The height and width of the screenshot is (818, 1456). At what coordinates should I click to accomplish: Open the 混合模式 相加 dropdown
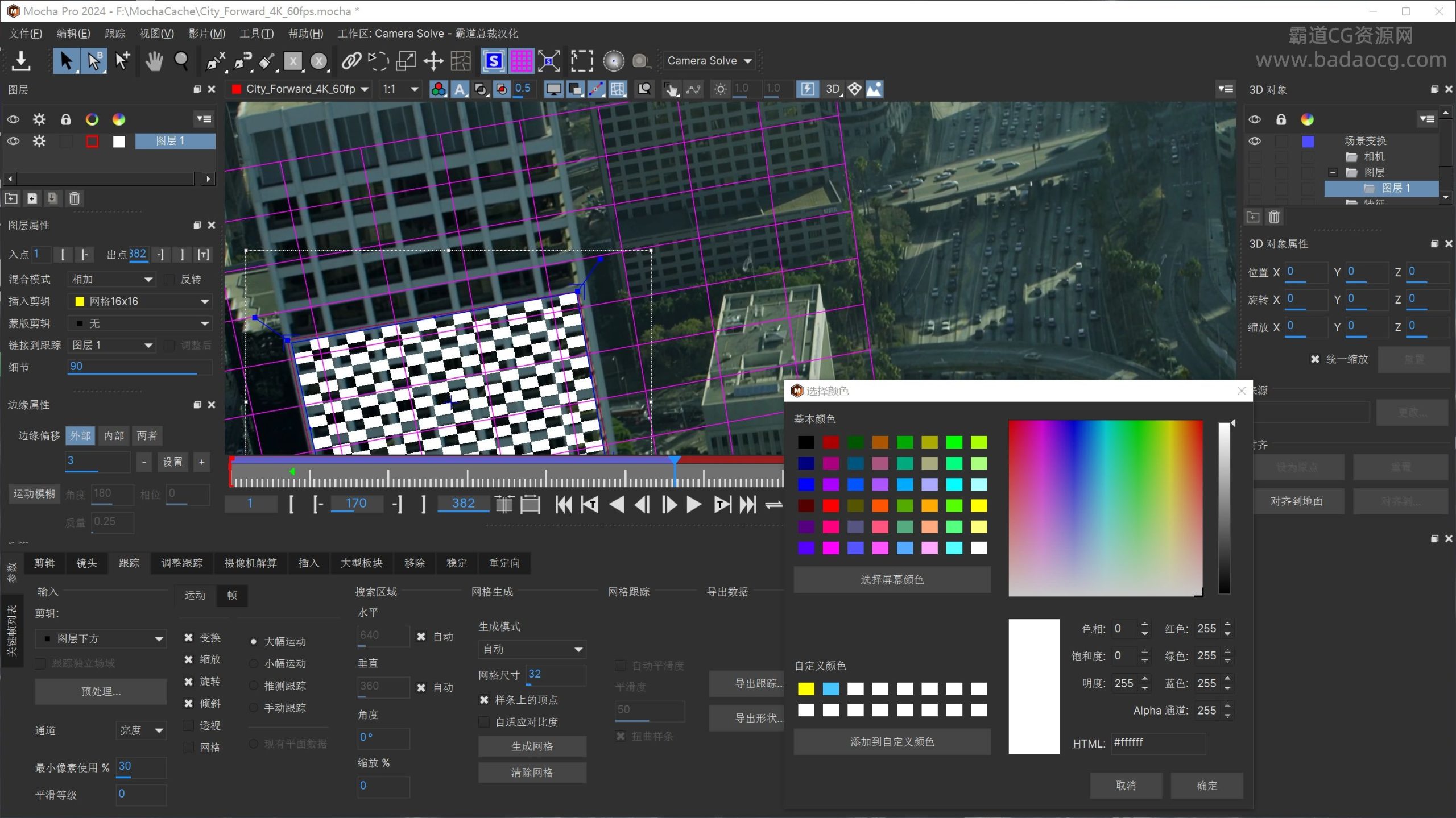[x=112, y=279]
